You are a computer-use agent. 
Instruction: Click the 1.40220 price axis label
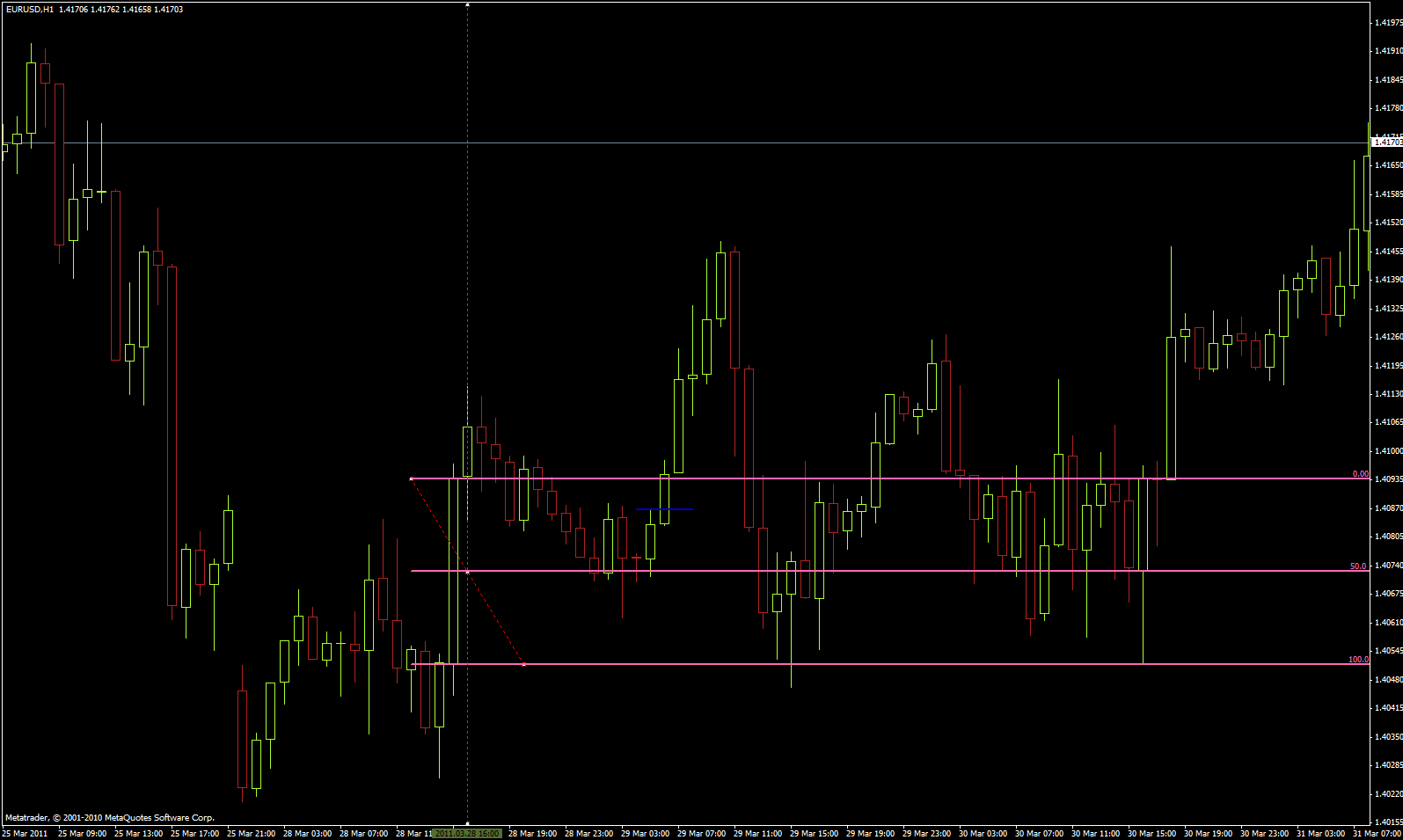click(1388, 794)
